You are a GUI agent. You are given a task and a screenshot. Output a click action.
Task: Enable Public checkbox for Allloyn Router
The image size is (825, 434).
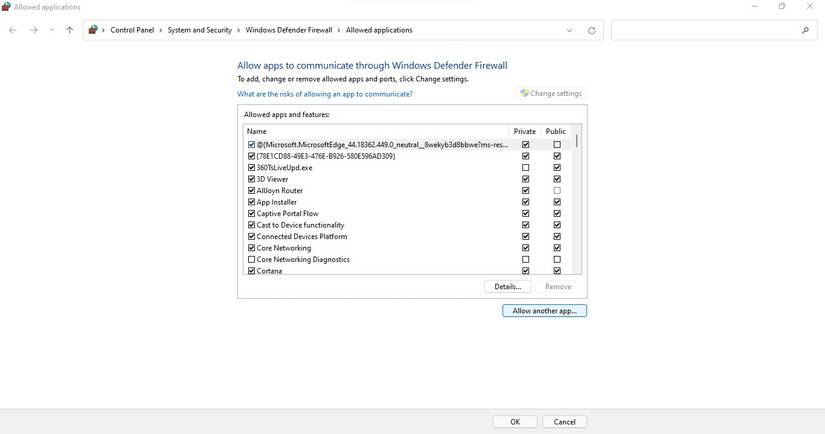557,191
